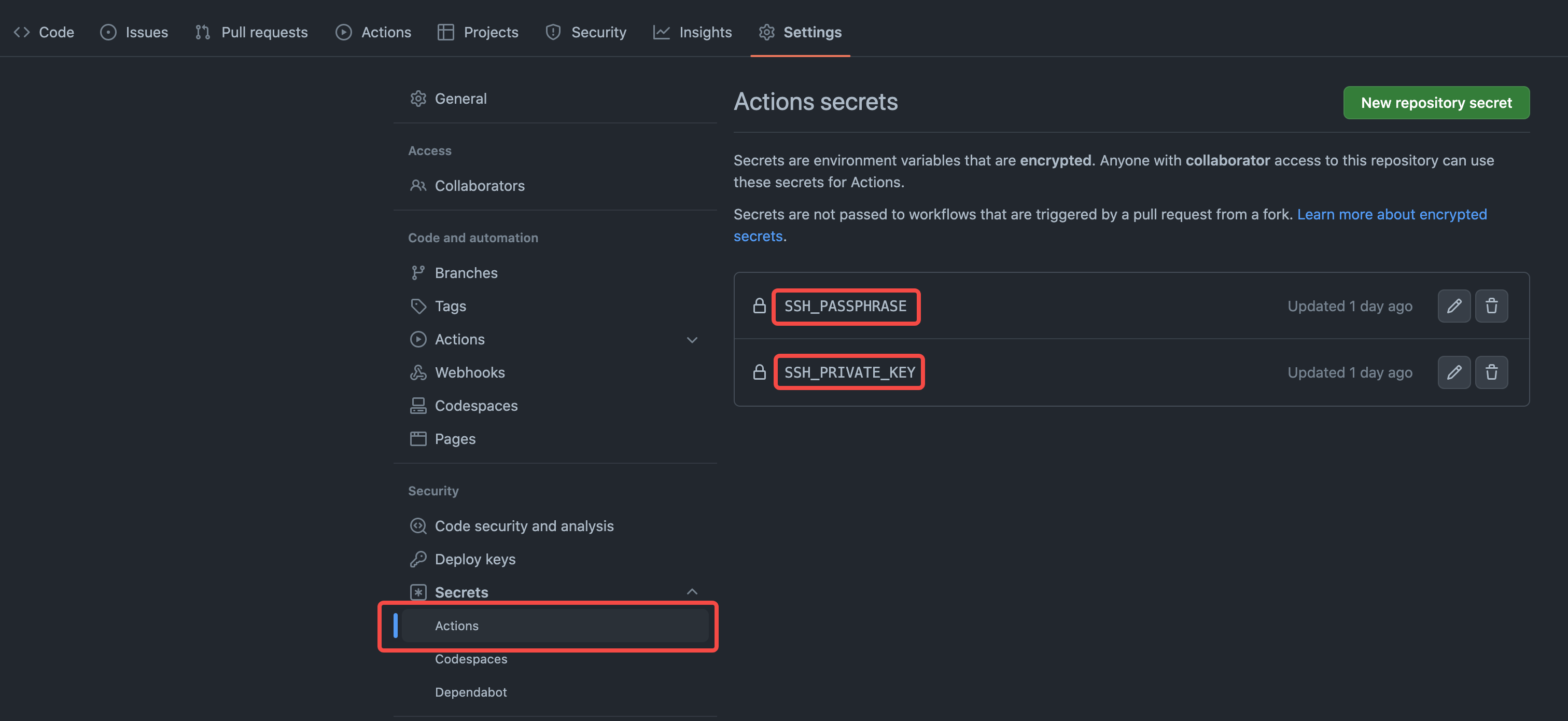
Task: Open the pencil edit icon for SSH_PASSPHRASE
Action: [x=1454, y=306]
